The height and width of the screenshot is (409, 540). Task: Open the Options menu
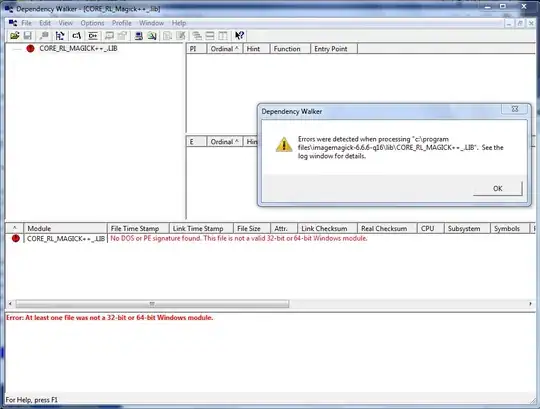coord(92,23)
